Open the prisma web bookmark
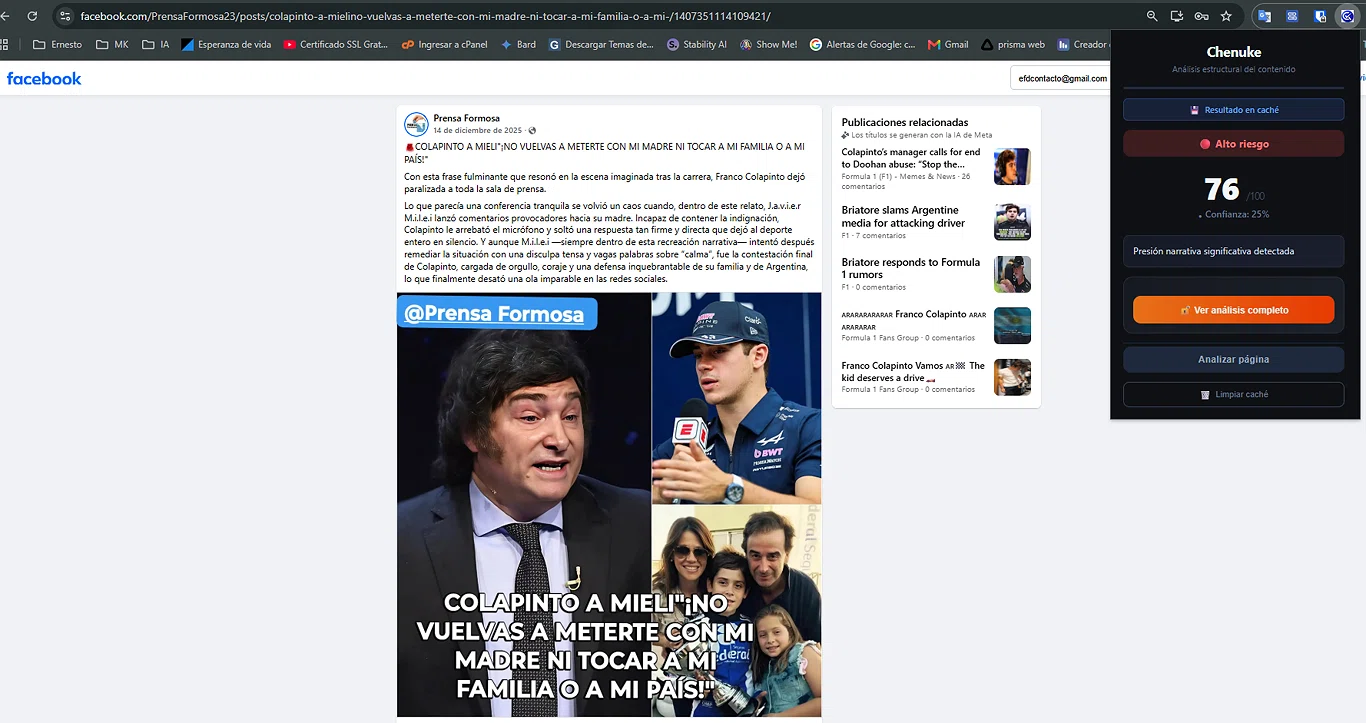1366x723 pixels. [1013, 44]
